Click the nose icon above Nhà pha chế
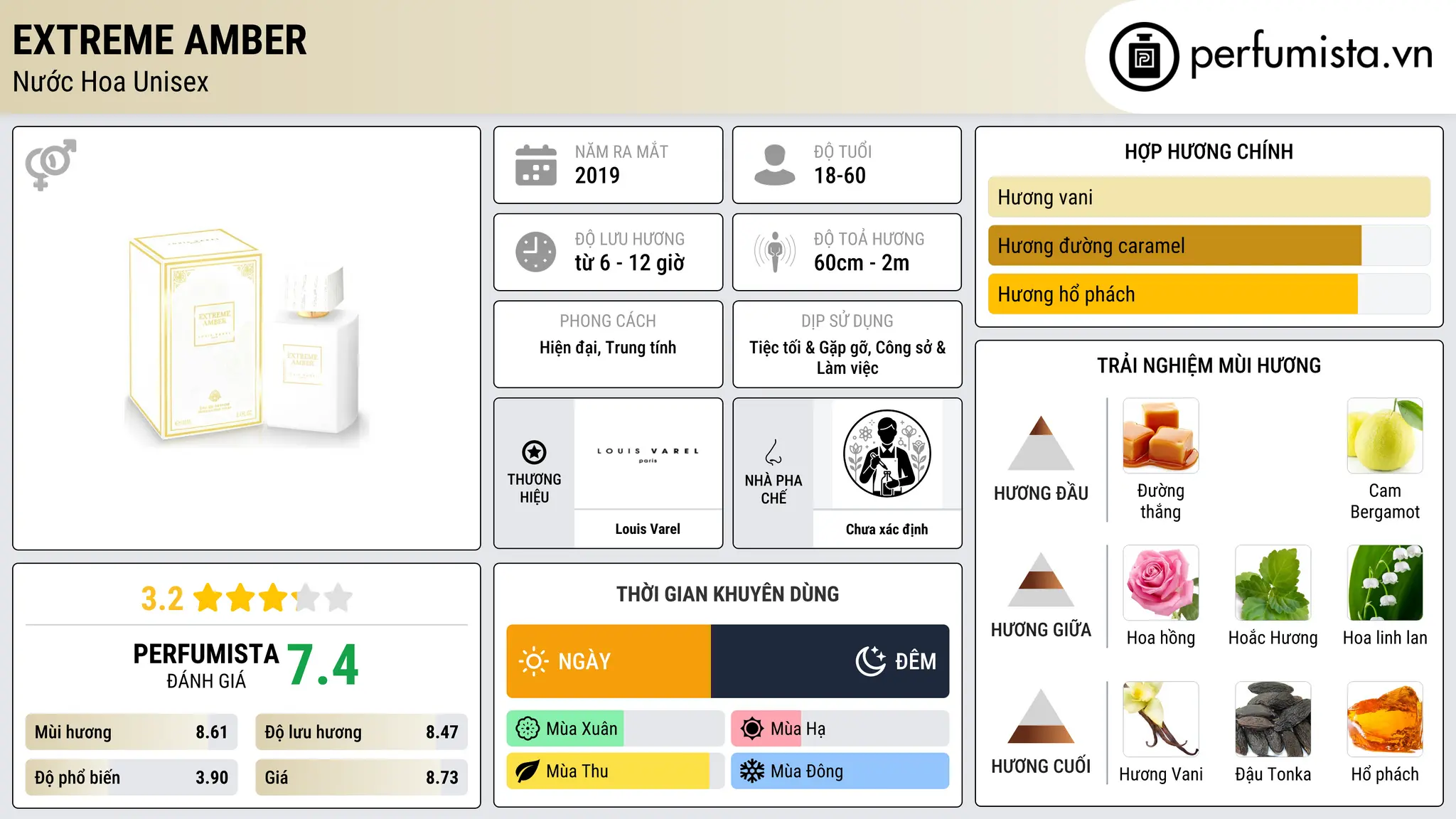 click(x=773, y=452)
